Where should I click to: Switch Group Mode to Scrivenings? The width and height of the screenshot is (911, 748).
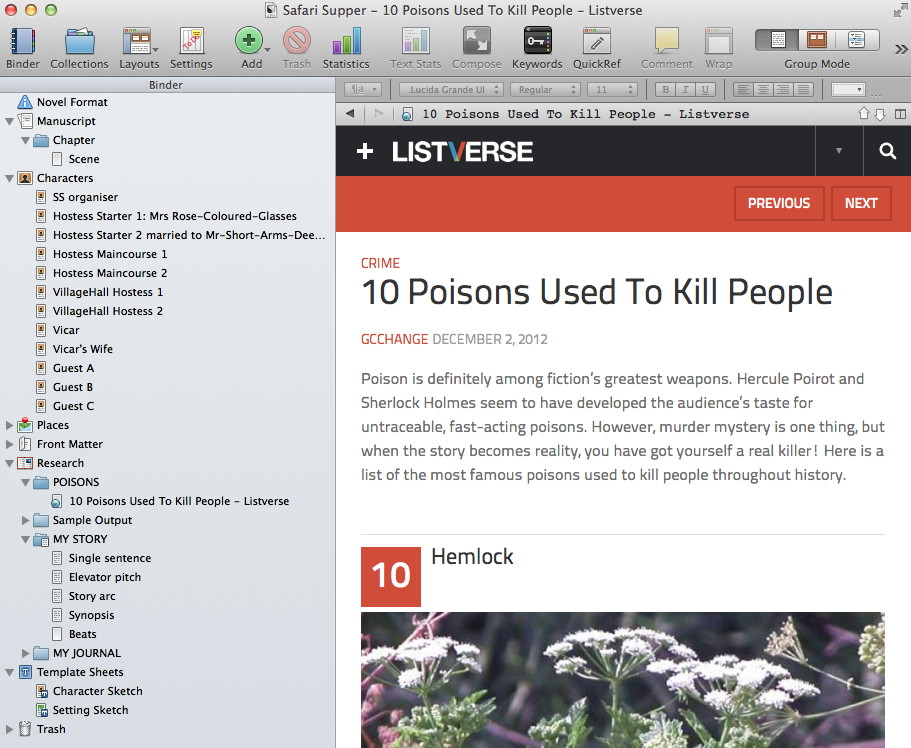777,40
